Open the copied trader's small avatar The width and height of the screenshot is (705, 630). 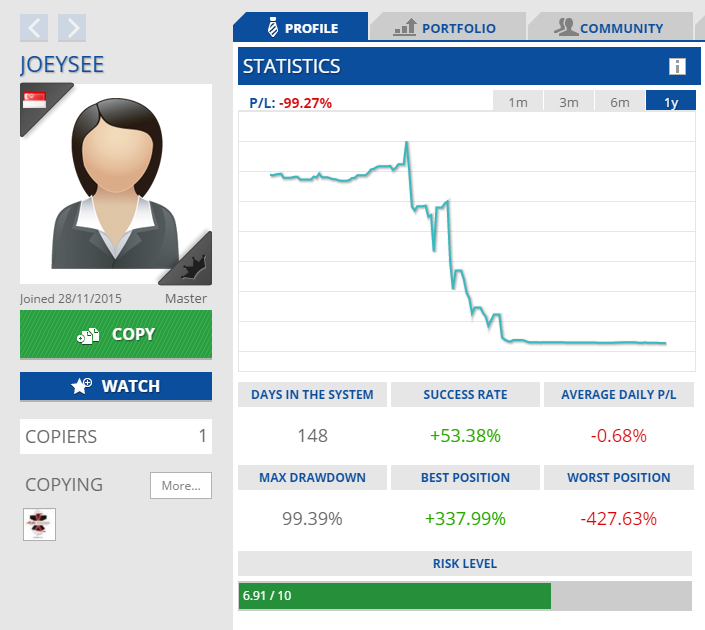pos(40,524)
